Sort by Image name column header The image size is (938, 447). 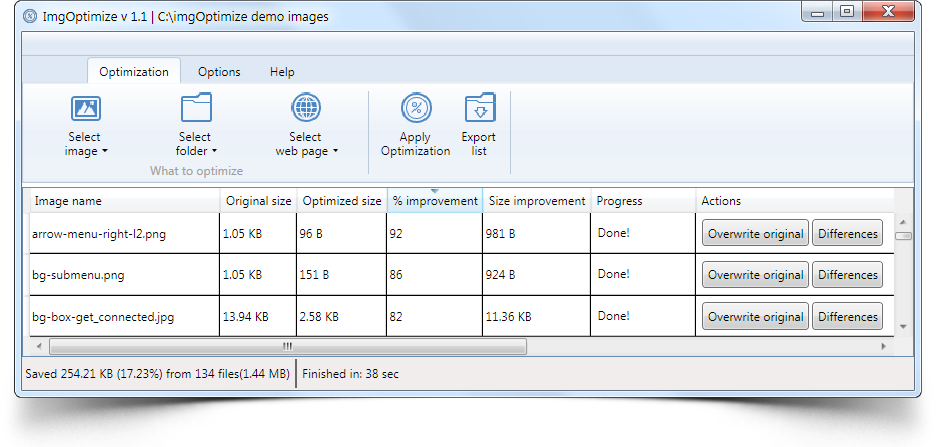(x=125, y=201)
